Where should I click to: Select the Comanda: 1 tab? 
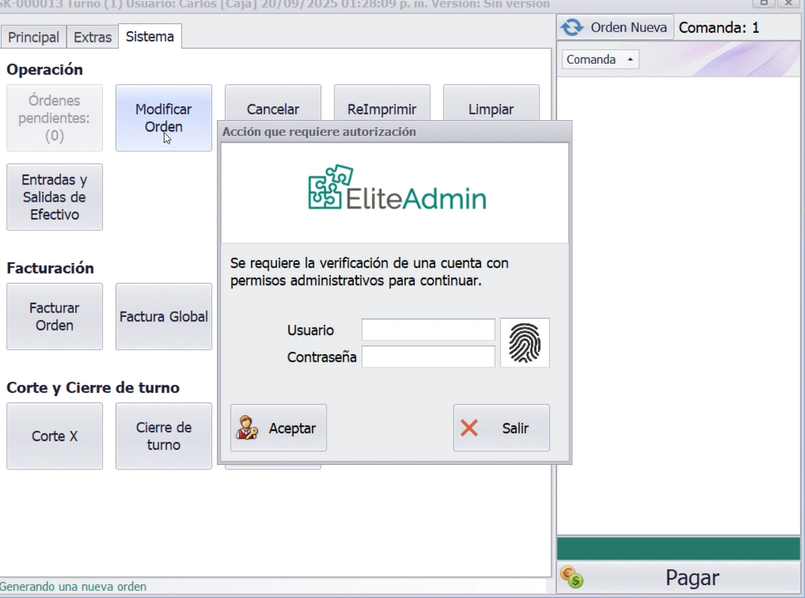coord(718,28)
